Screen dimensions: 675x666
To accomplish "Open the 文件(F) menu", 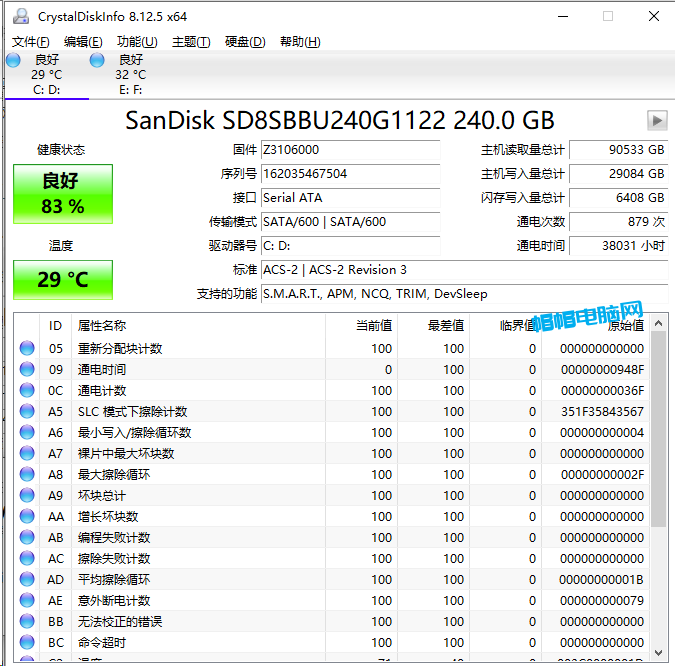I will click(30, 42).
